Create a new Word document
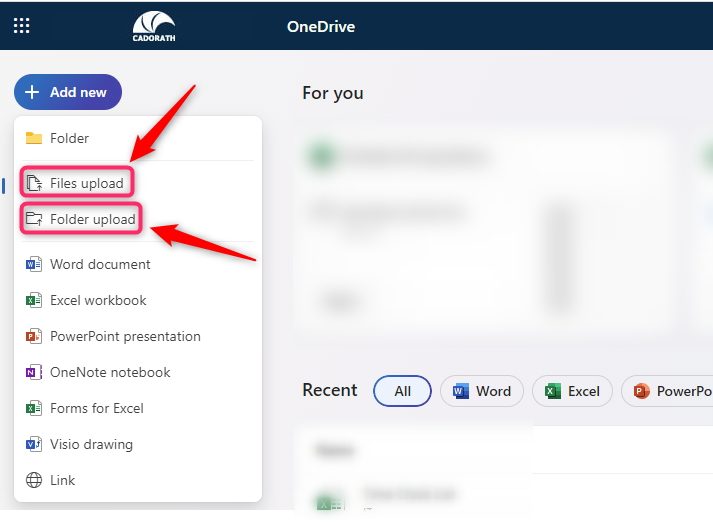 click(138, 264)
